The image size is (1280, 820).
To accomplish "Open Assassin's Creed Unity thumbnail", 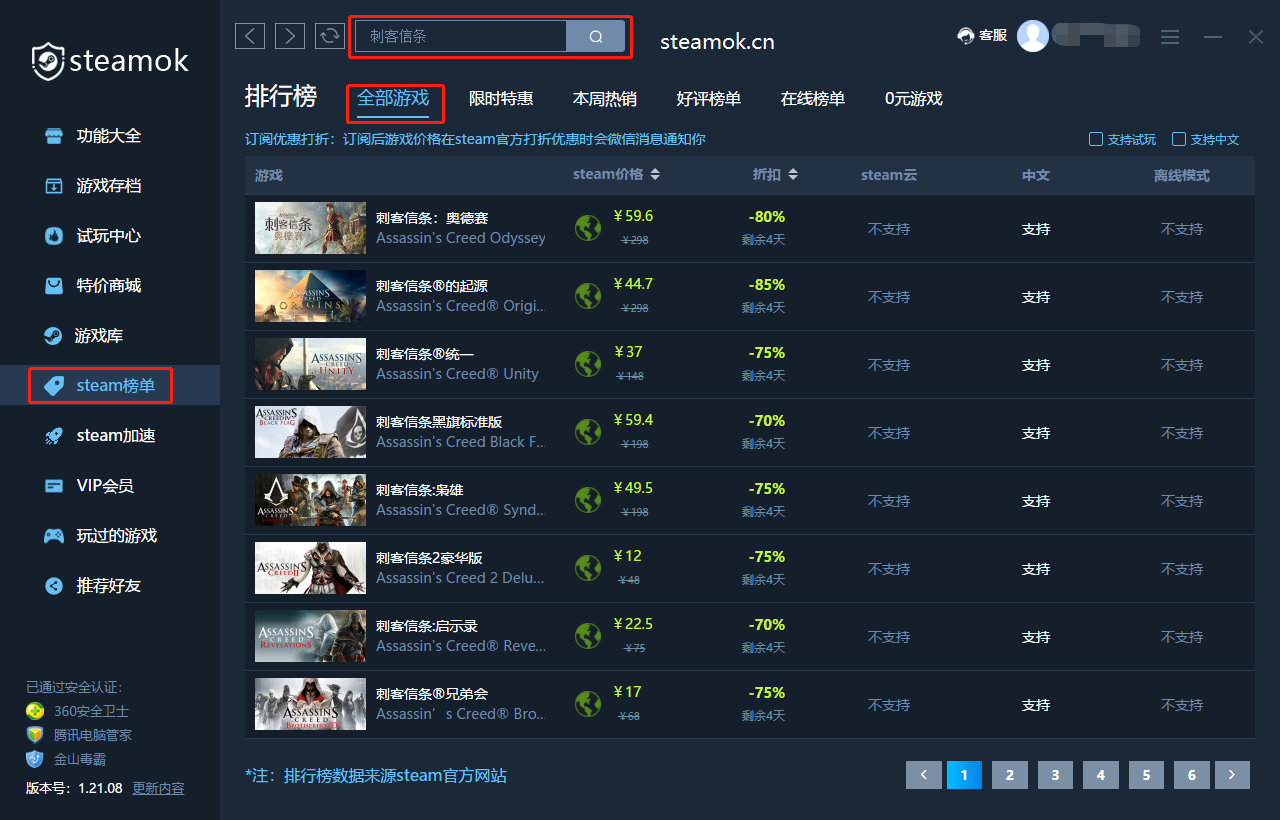I will click(x=310, y=364).
